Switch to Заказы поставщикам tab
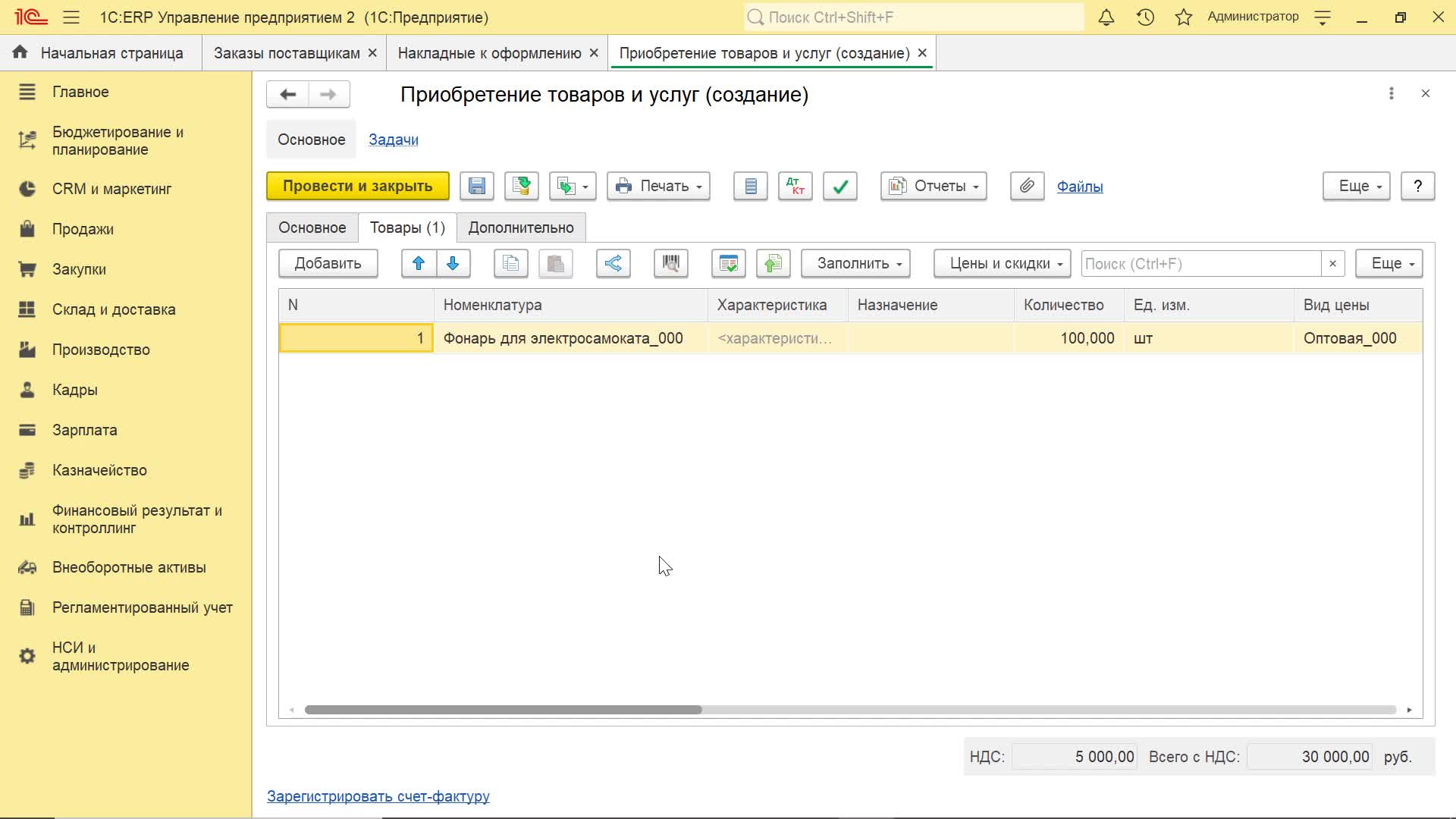The height and width of the screenshot is (819, 1456). click(x=287, y=53)
